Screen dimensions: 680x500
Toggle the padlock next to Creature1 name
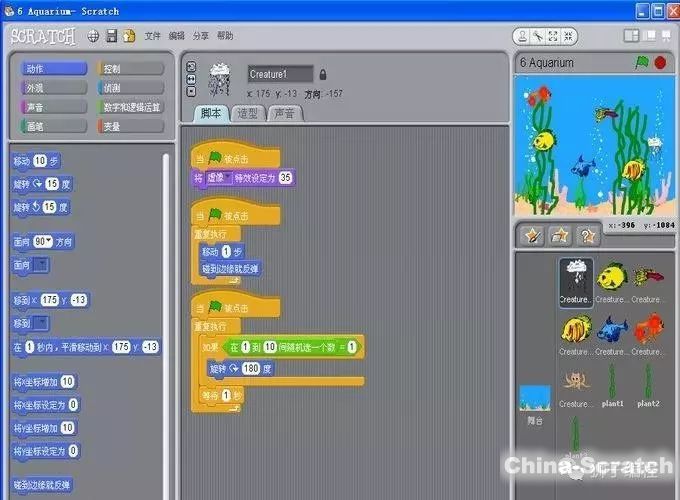[x=323, y=74]
